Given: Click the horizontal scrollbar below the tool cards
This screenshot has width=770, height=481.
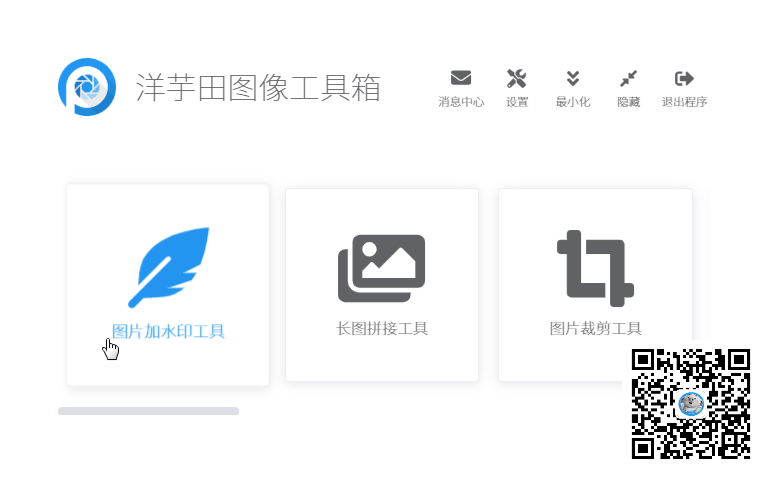Looking at the screenshot, I should (x=148, y=411).
